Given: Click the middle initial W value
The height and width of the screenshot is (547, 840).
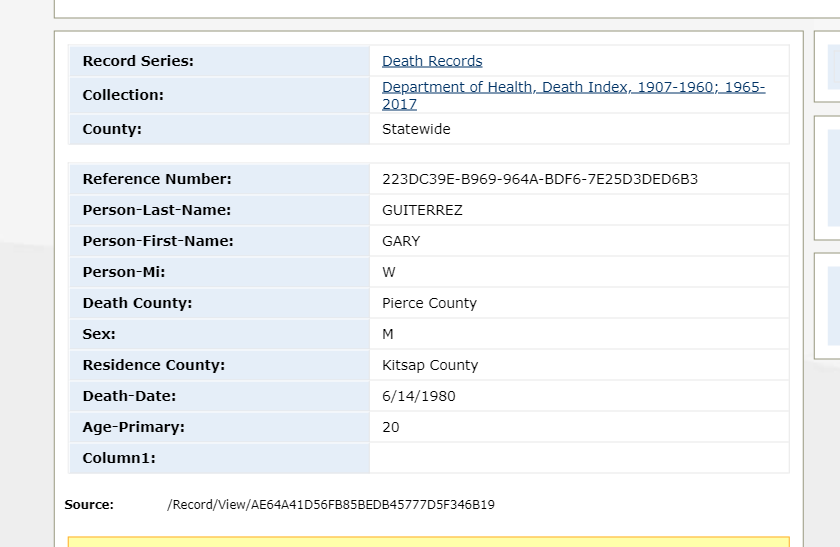Looking at the screenshot, I should (389, 272).
